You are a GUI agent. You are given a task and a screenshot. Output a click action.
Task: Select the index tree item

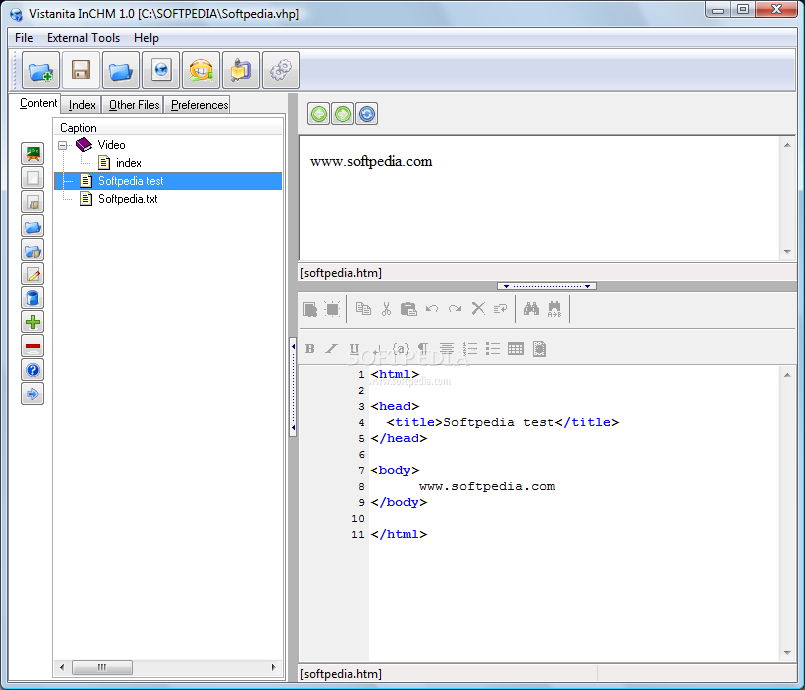[x=128, y=163]
